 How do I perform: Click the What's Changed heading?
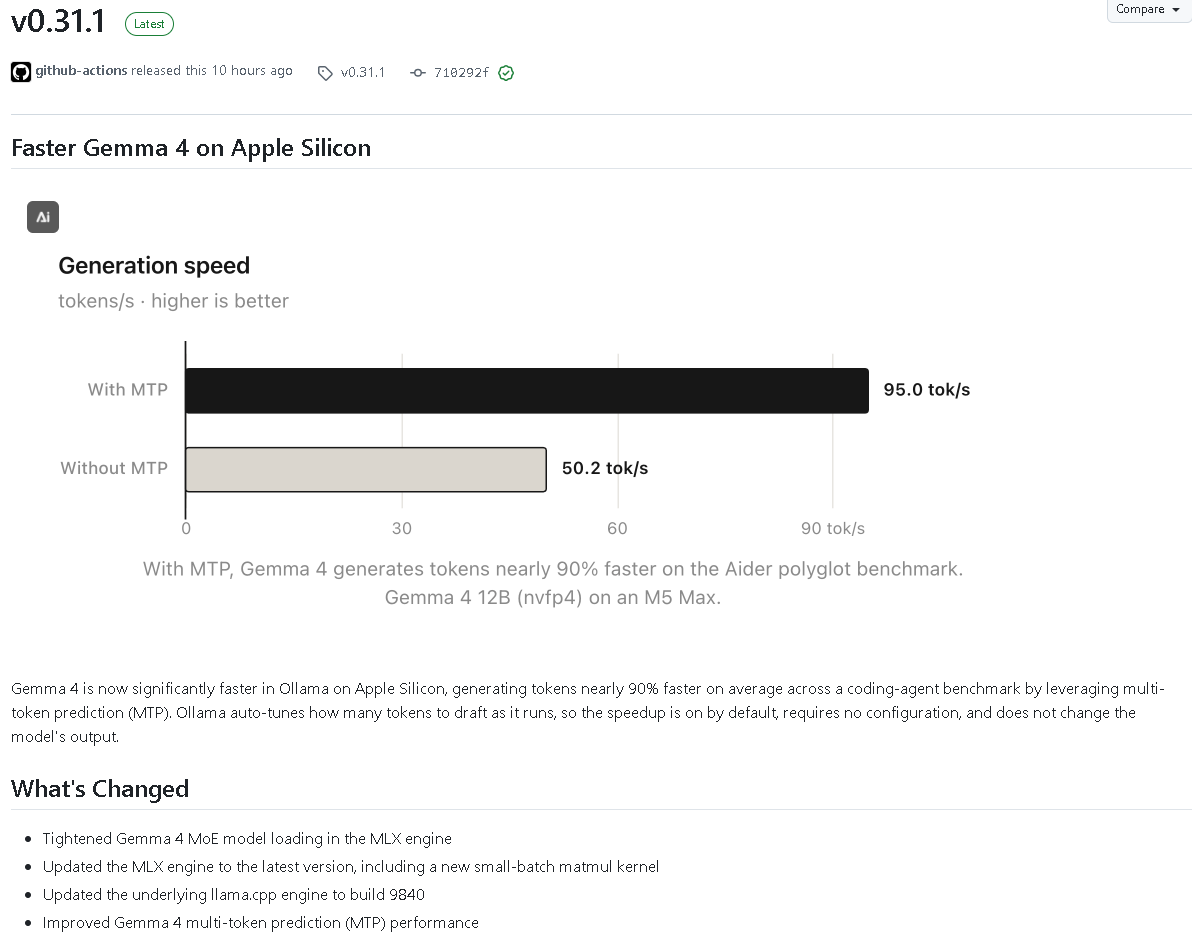[x=100, y=789]
